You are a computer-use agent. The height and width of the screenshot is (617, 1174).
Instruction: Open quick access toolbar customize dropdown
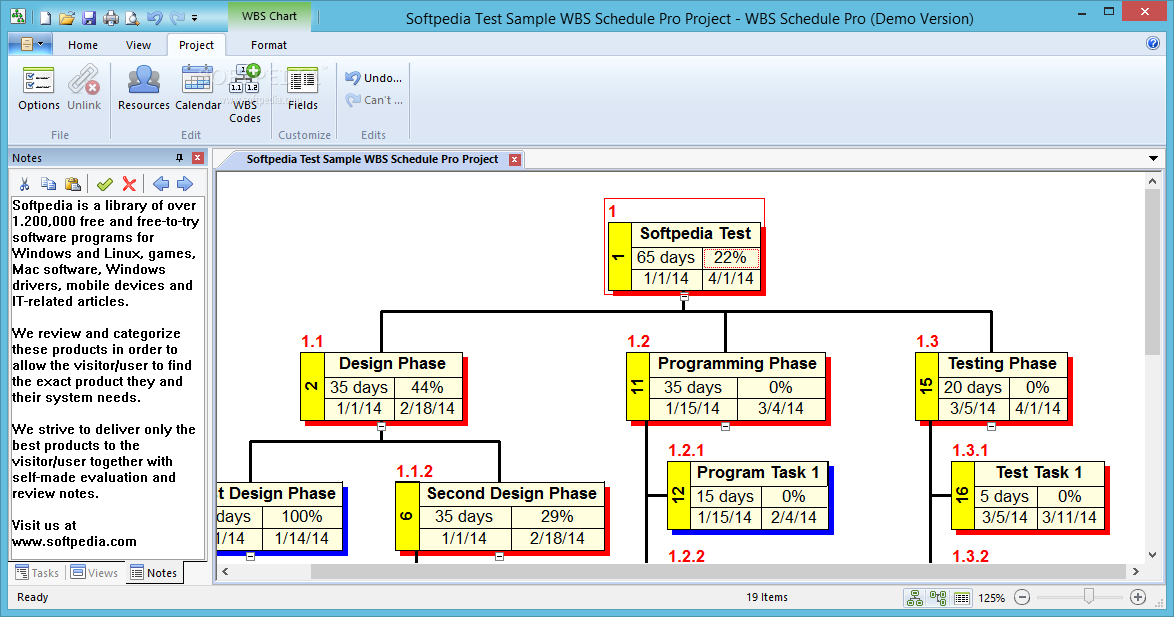(x=195, y=18)
